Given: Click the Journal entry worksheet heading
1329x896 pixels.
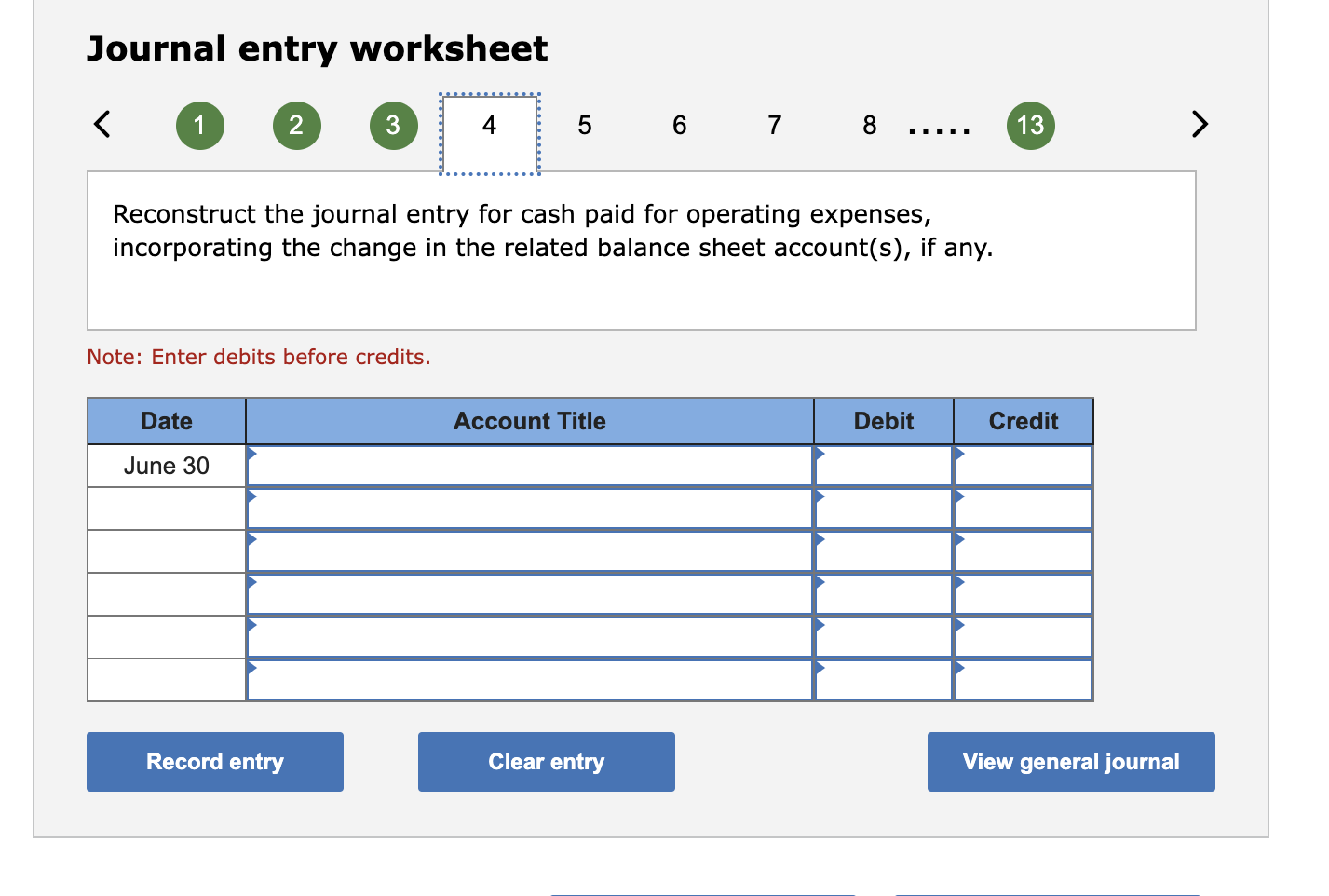Looking at the screenshot, I should click(x=318, y=48).
